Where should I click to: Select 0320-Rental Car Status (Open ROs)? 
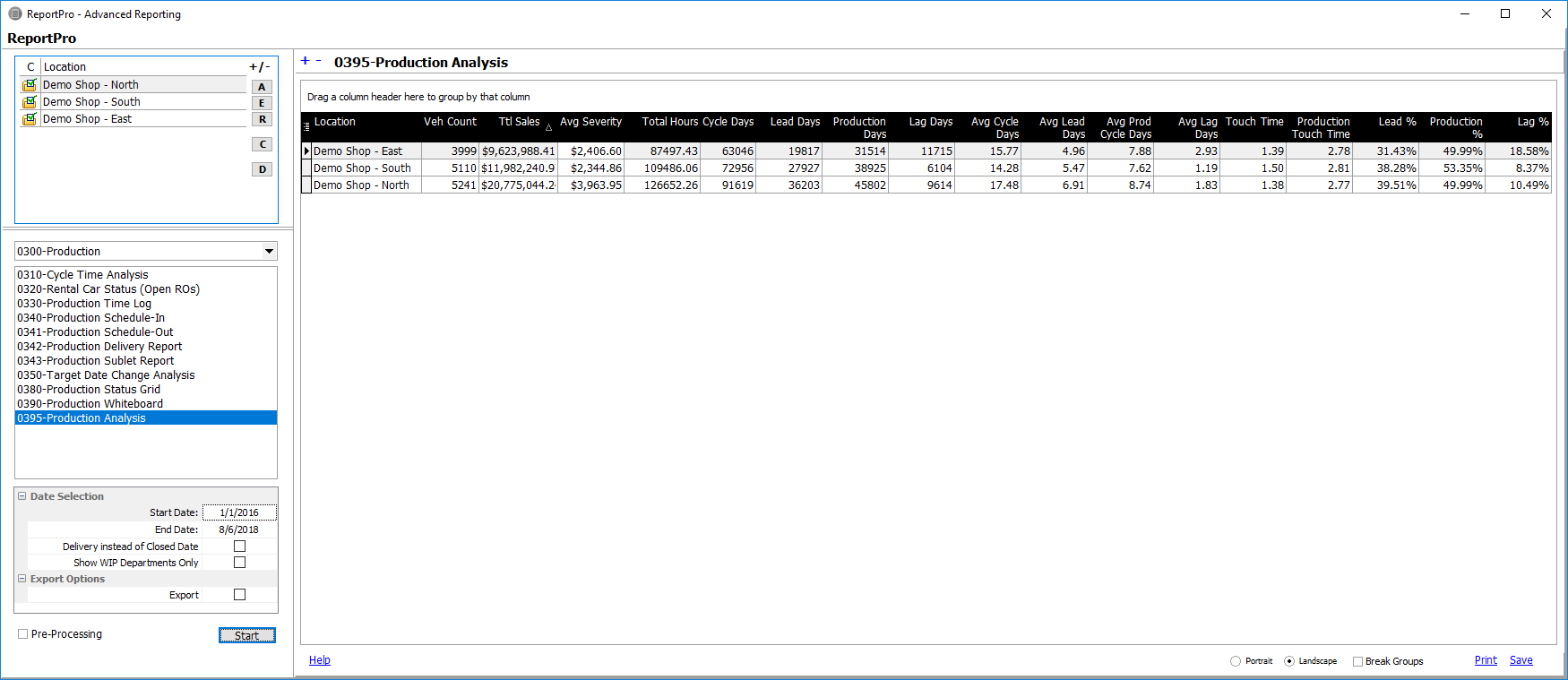pos(146,289)
